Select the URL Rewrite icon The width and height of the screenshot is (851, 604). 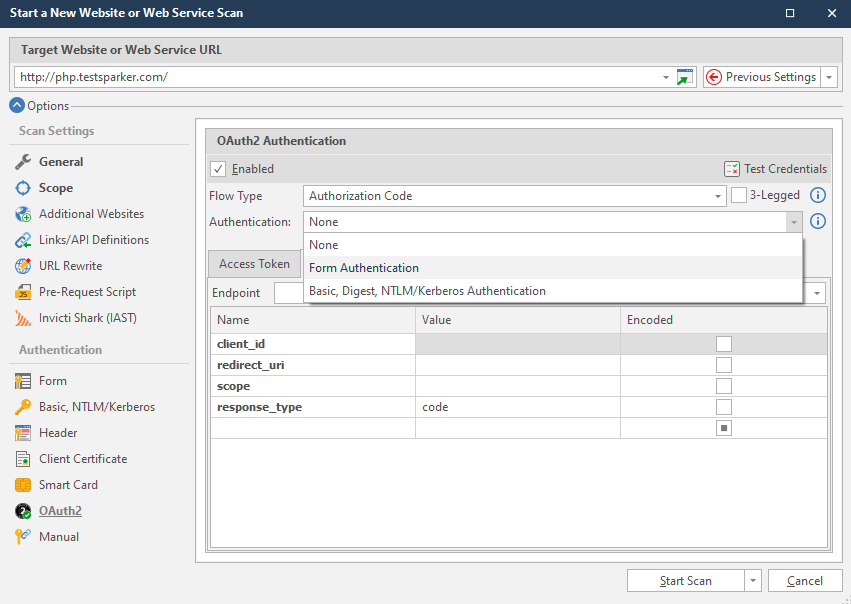click(x=23, y=266)
